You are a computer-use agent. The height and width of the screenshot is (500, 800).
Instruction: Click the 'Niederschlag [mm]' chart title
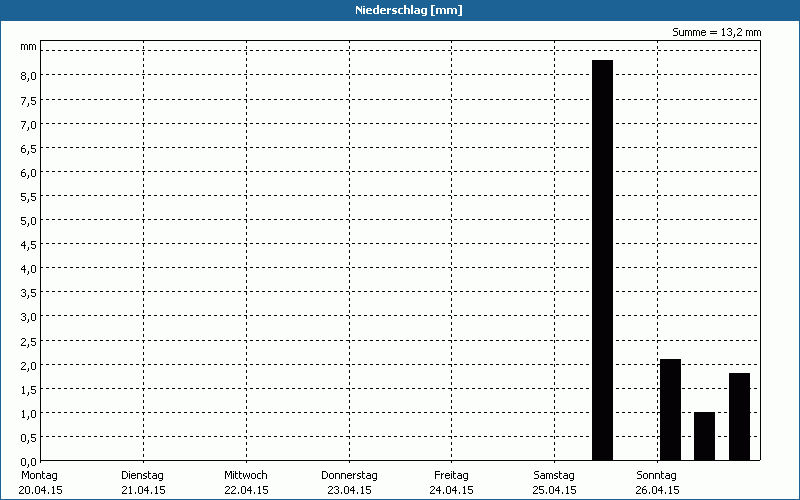[409, 10]
